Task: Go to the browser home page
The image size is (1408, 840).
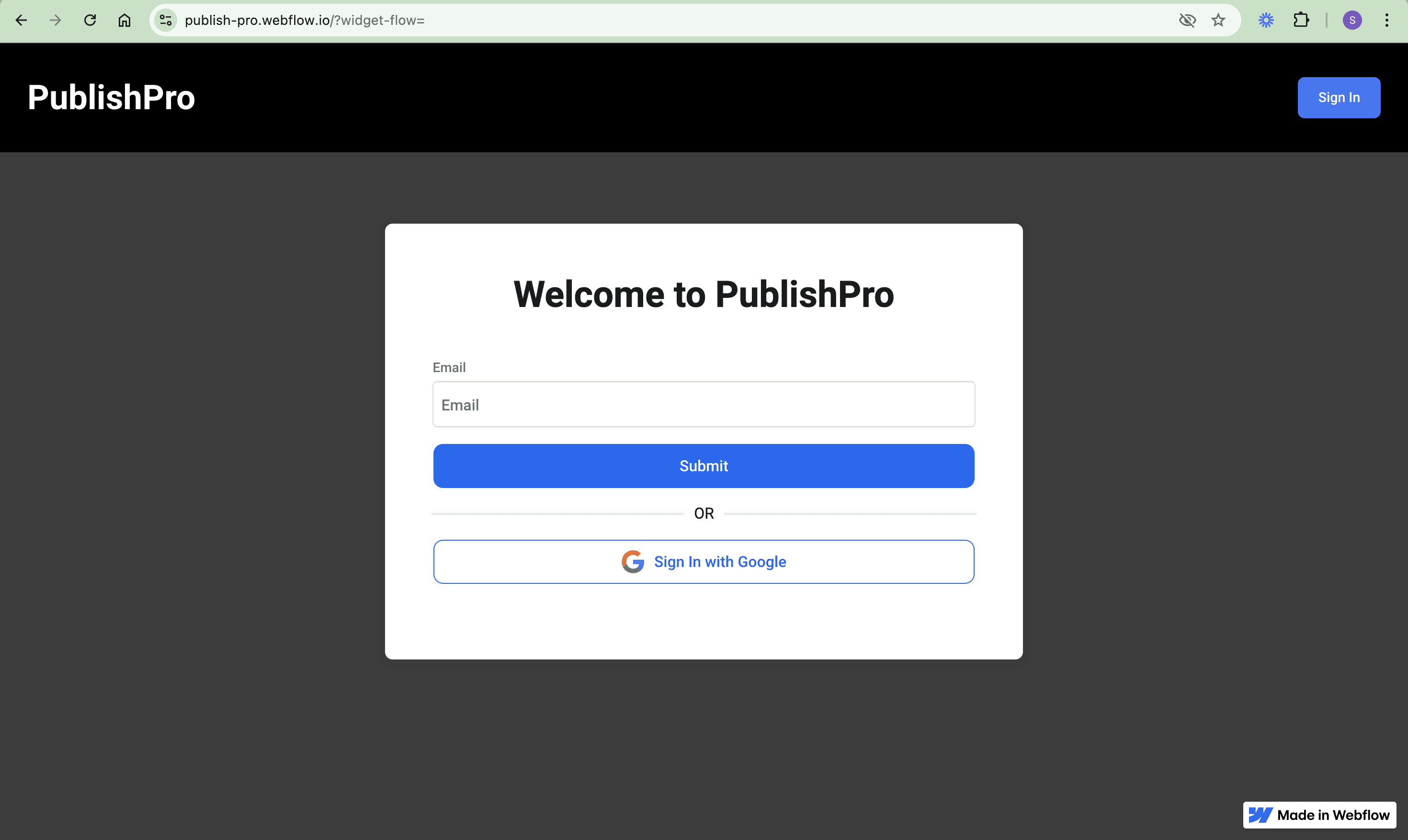Action: coord(125,21)
